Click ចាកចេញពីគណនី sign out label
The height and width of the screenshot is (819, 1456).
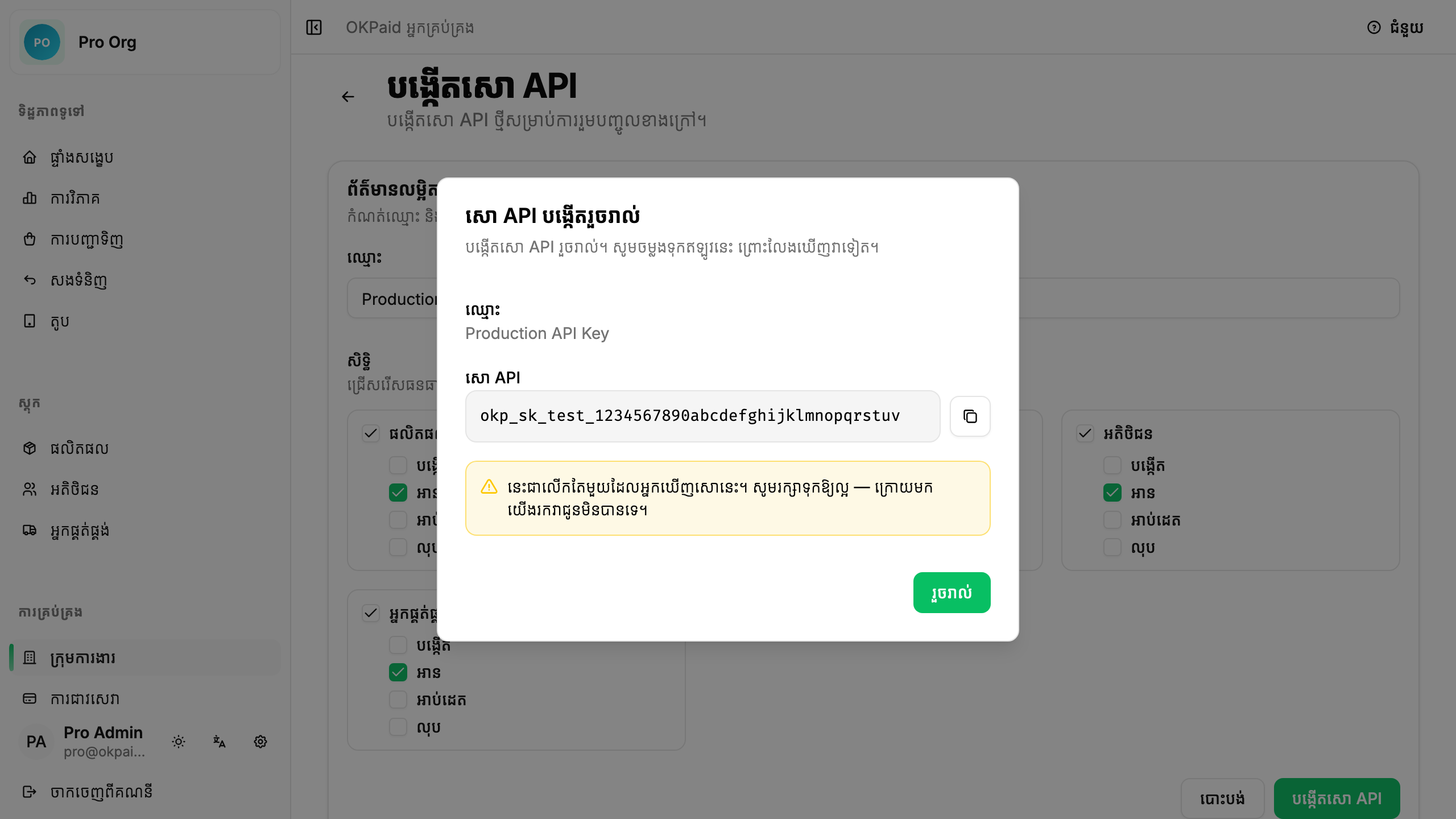click(x=101, y=792)
